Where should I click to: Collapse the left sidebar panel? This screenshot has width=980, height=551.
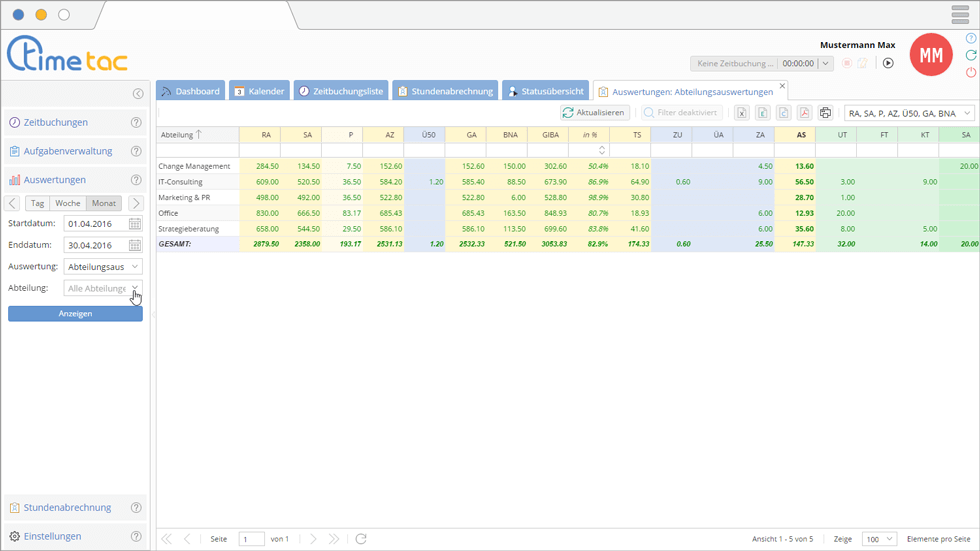coord(138,94)
